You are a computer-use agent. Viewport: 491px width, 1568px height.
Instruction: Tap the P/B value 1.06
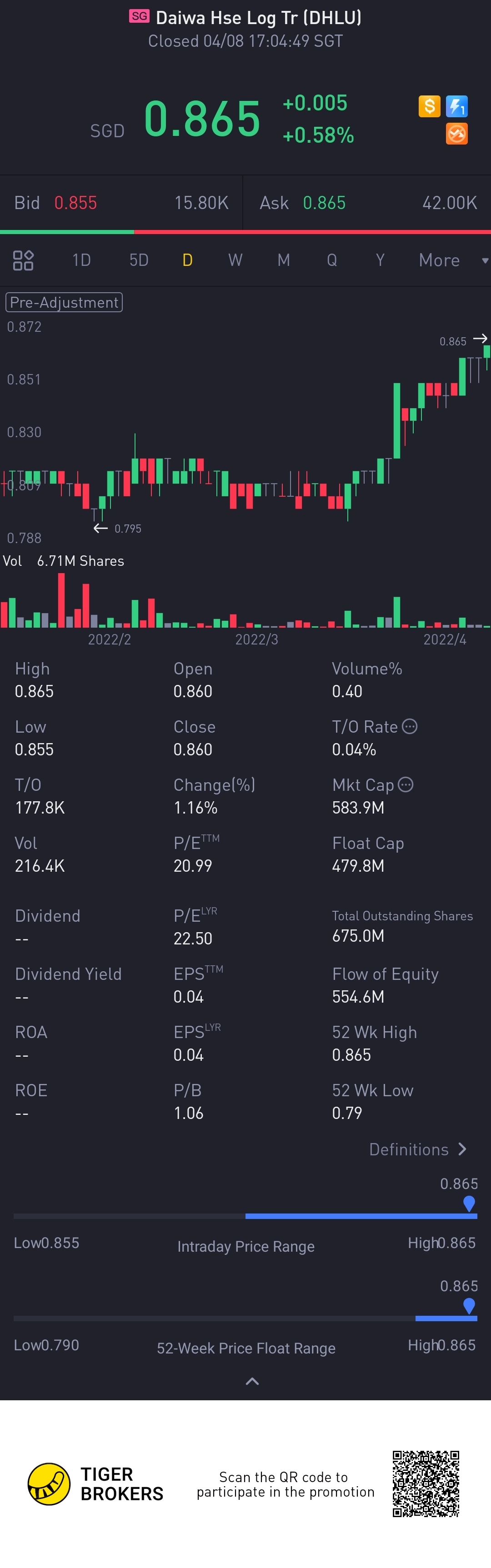[x=188, y=1113]
